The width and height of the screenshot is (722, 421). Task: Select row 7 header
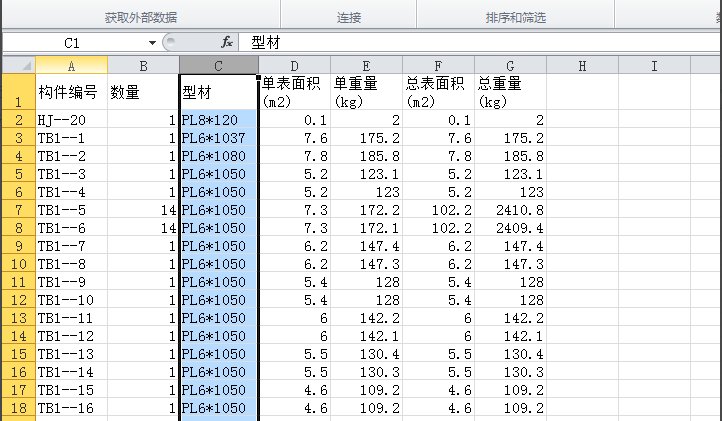(x=19, y=210)
